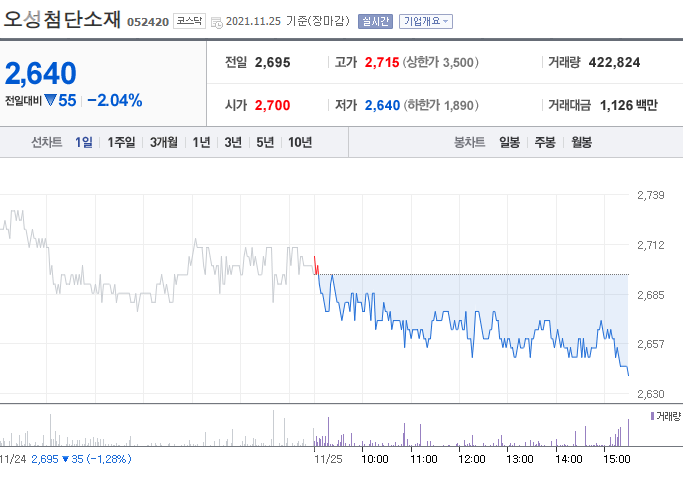The image size is (683, 485).
Task: Select the 3년 chart period
Action: tap(233, 142)
